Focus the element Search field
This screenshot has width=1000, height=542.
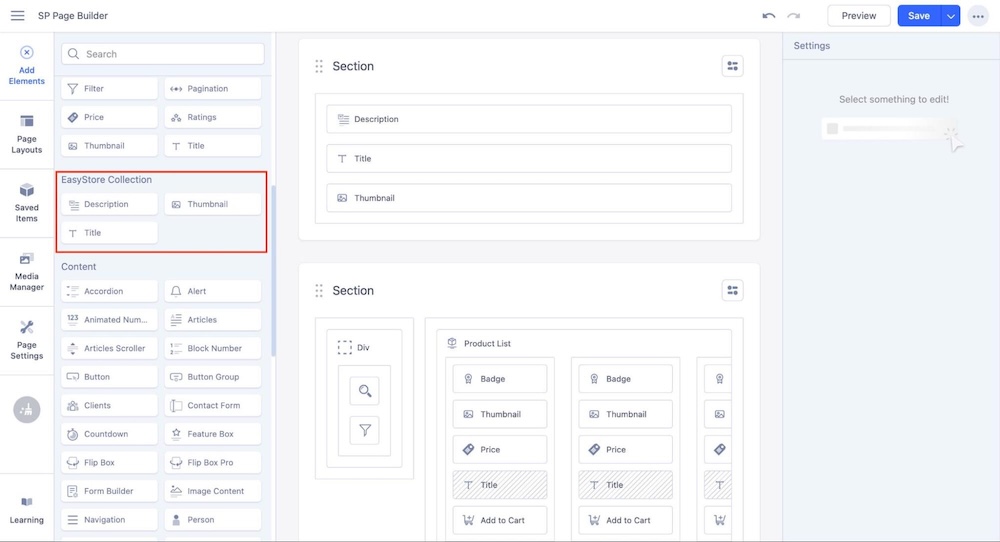point(163,54)
